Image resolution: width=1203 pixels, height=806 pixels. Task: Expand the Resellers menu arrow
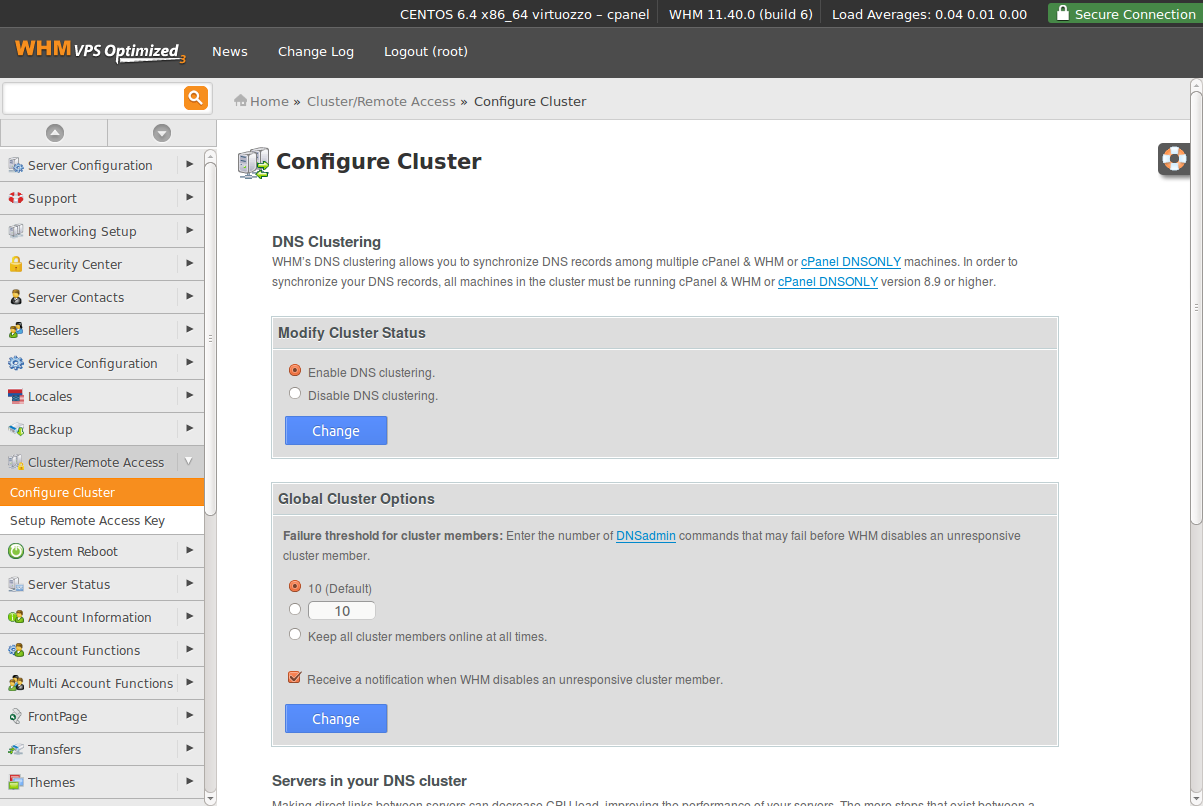click(189, 329)
